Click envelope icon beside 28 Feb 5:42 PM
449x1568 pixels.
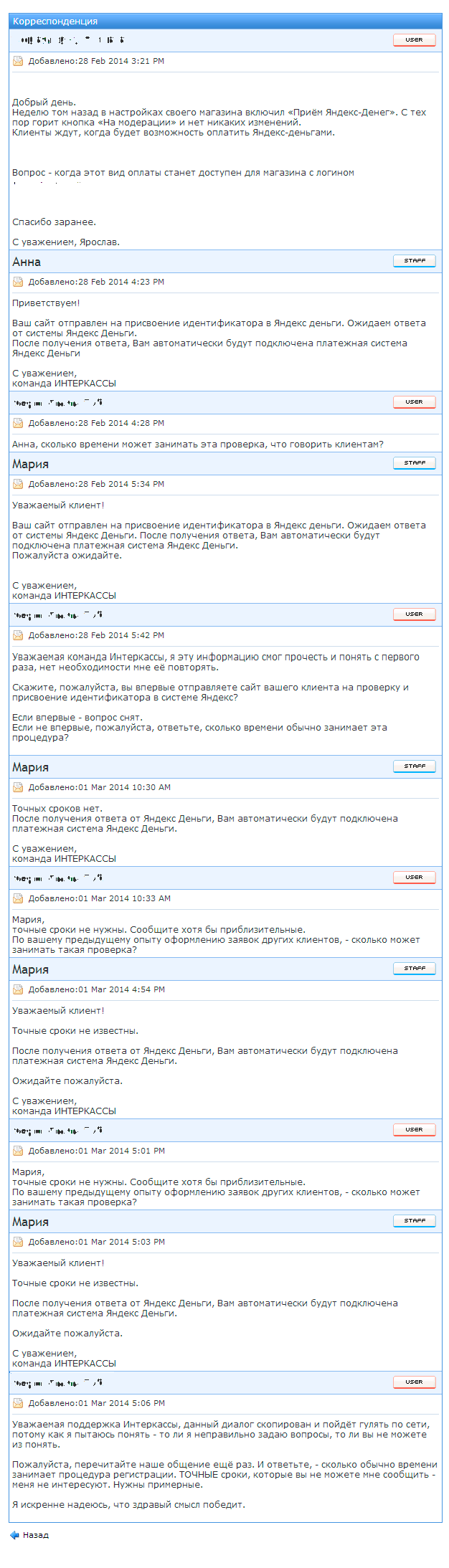pos(18,635)
